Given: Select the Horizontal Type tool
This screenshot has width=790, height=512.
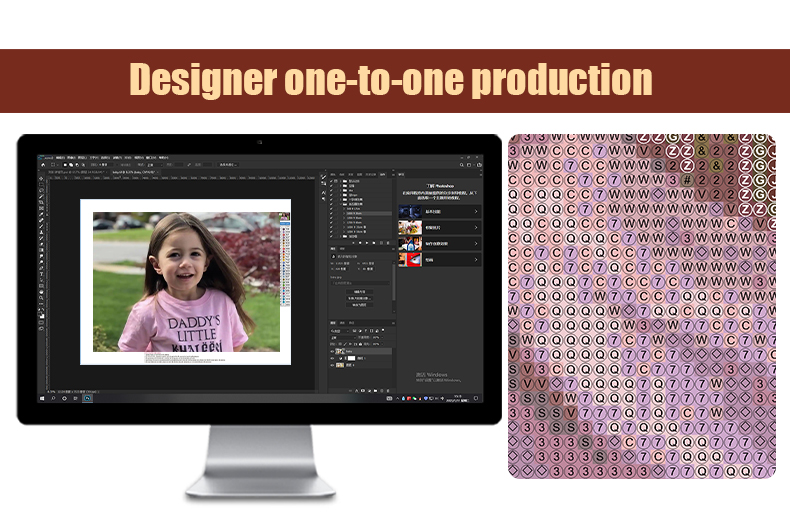Looking at the screenshot, I should [41, 274].
